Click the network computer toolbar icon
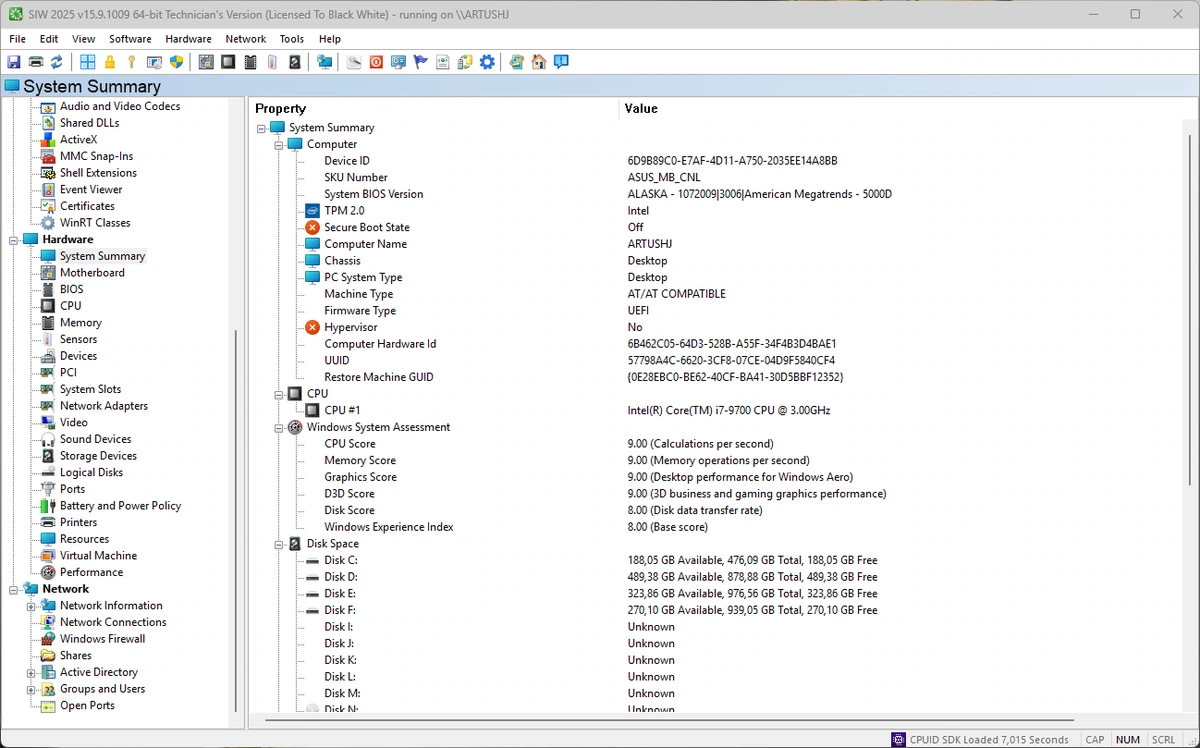This screenshot has width=1200, height=748. click(325, 62)
